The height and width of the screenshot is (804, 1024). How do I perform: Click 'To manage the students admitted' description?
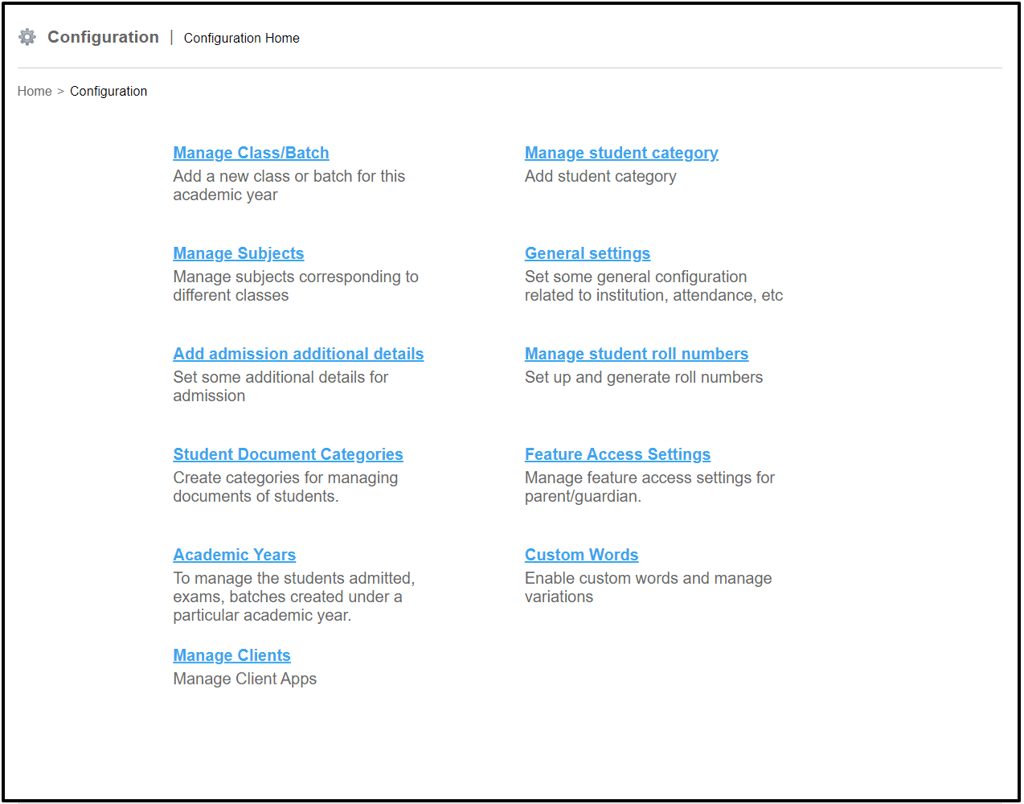point(294,597)
